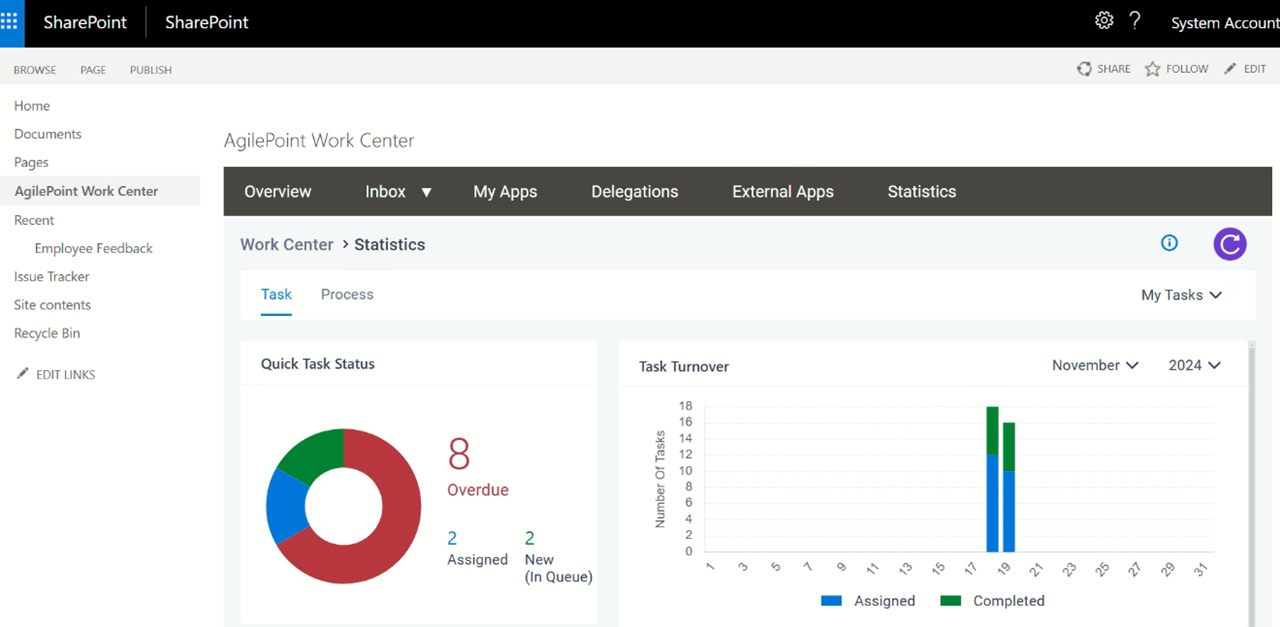The image size is (1280, 627).
Task: Open the November month dropdown
Action: 1095,365
